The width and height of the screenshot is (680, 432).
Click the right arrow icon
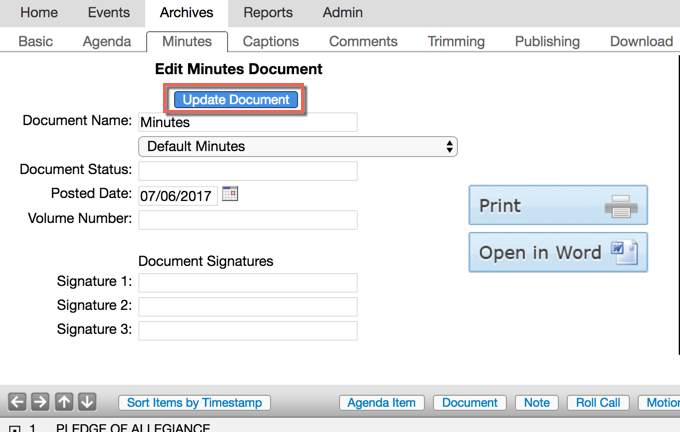(x=40, y=402)
